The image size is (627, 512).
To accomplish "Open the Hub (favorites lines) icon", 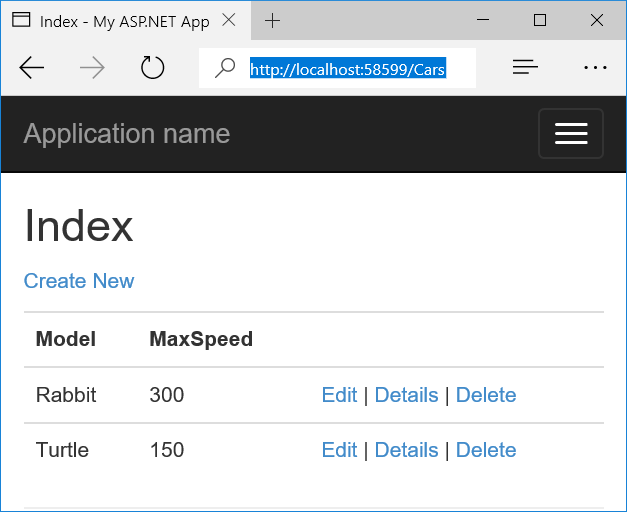I will (x=525, y=68).
